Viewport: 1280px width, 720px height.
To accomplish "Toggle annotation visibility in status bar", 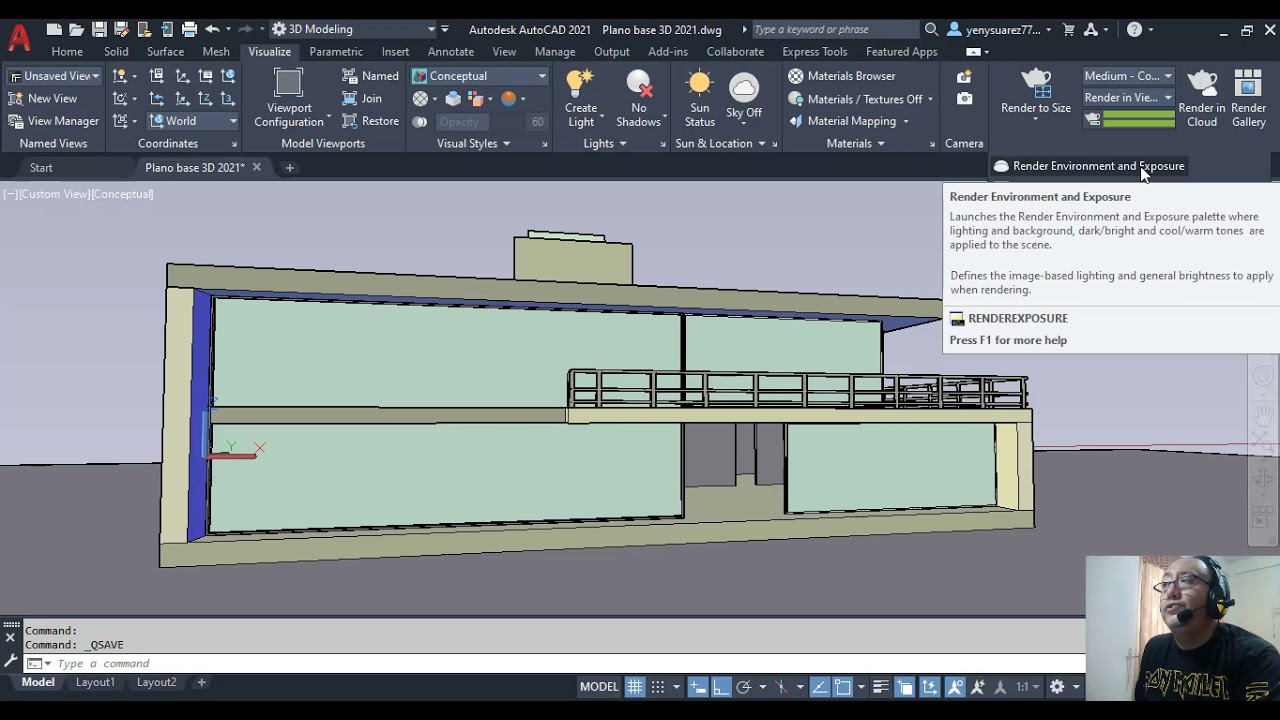I will pos(955,687).
